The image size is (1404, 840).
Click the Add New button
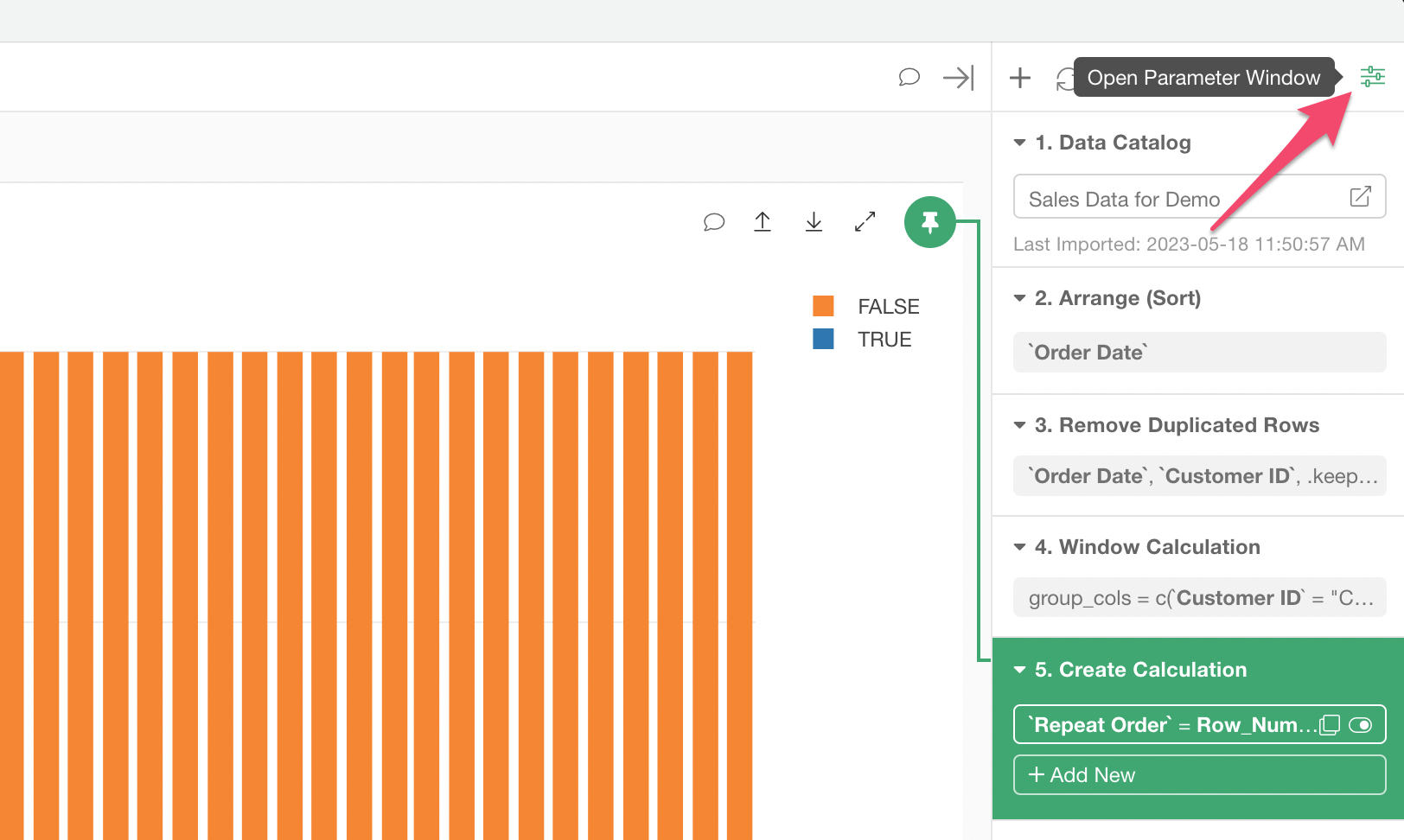pyautogui.click(x=1199, y=775)
